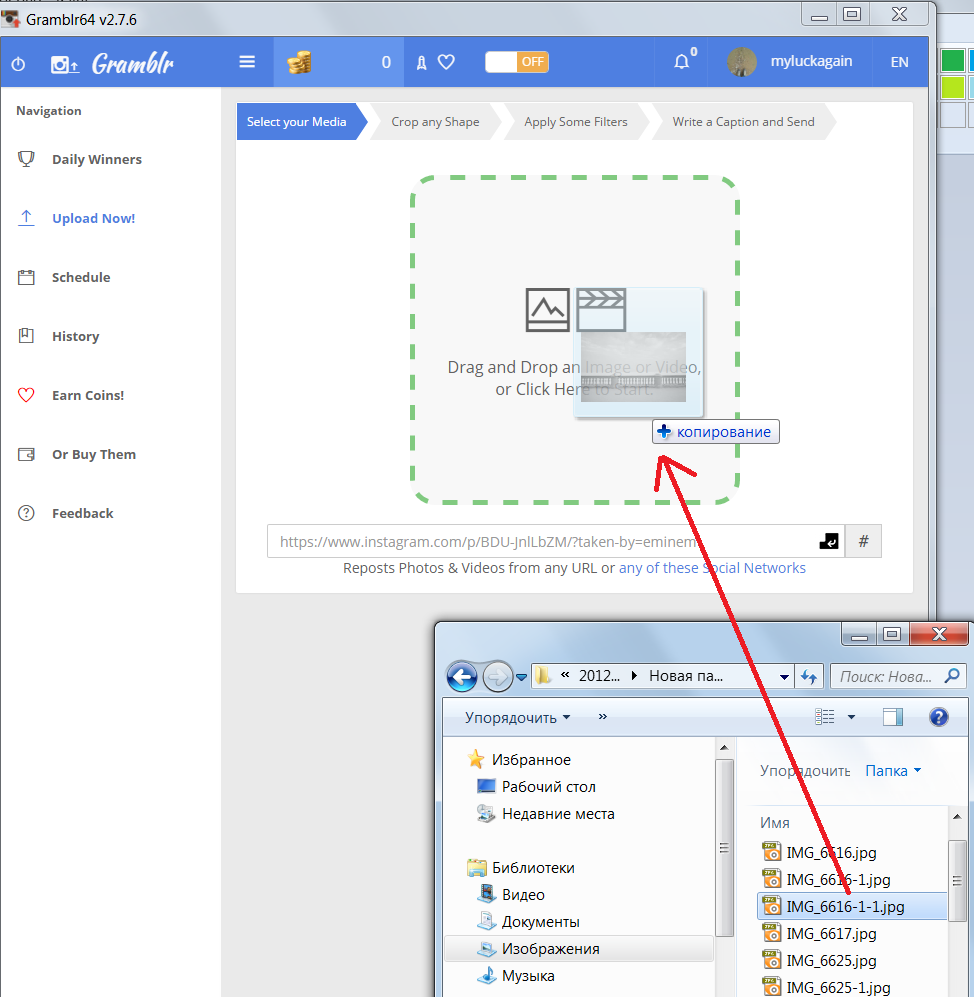Submit URL with the enter arrow icon
Image resolution: width=974 pixels, height=997 pixels.
point(828,541)
